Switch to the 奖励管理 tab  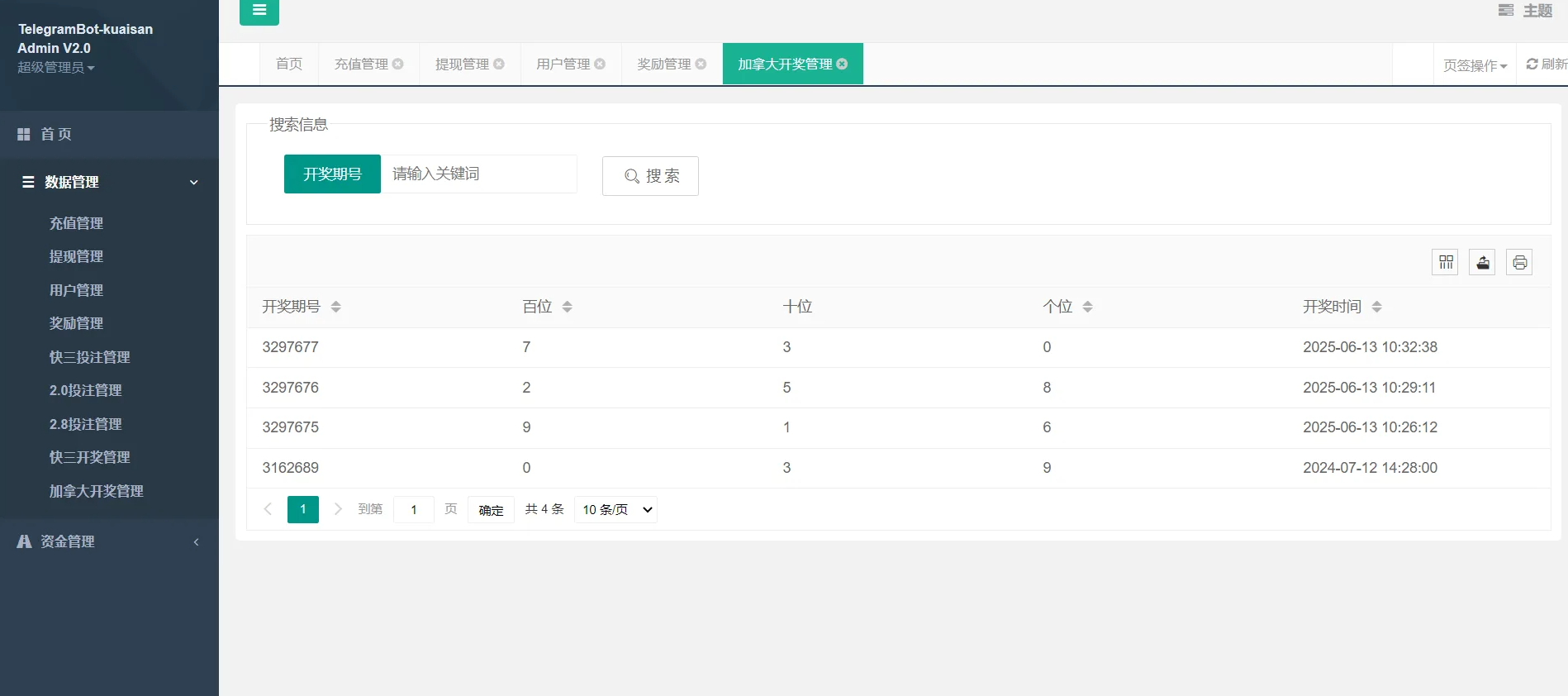coord(663,64)
